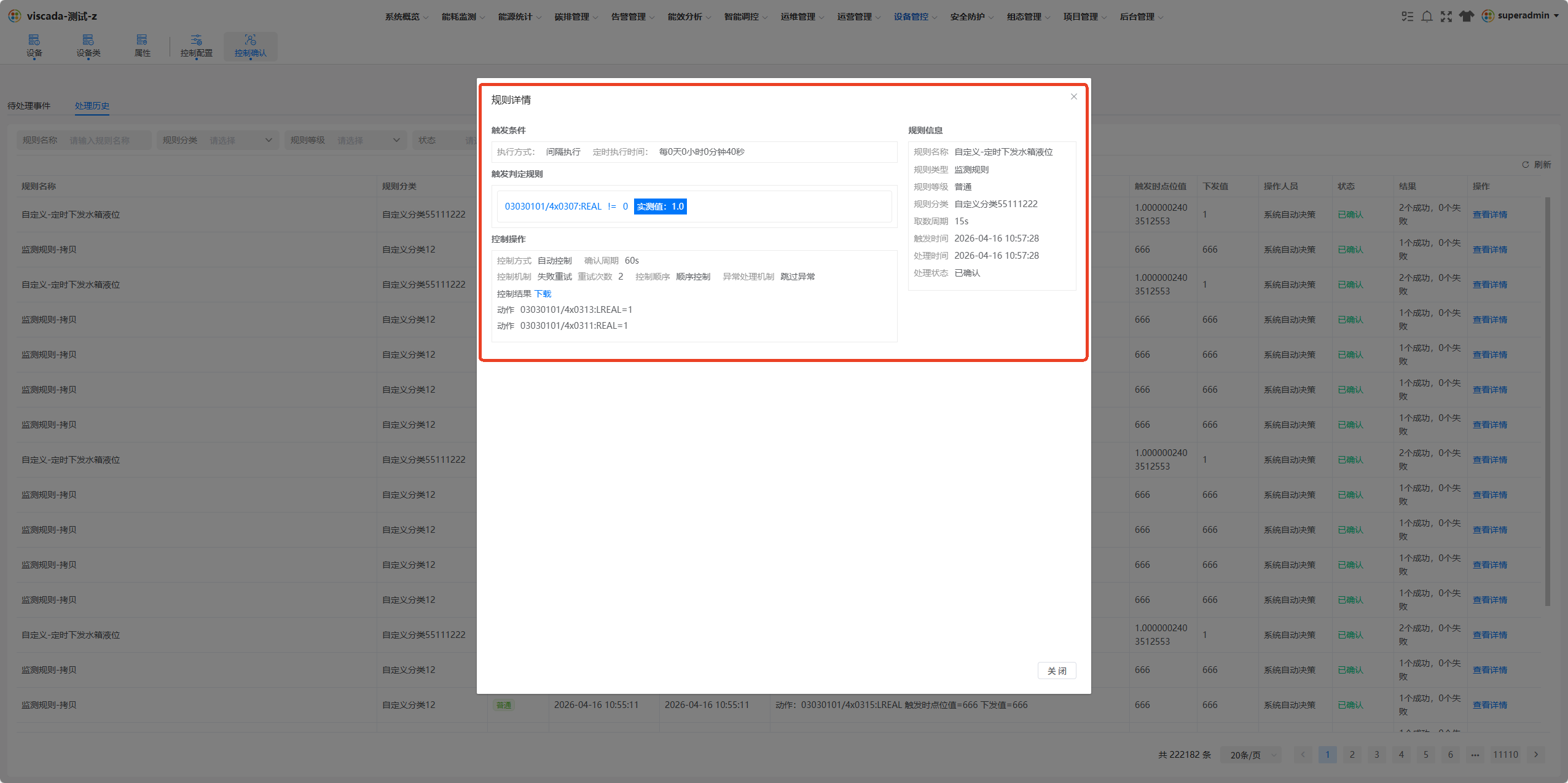
Task: Open the task list icon in header
Action: 1407,17
